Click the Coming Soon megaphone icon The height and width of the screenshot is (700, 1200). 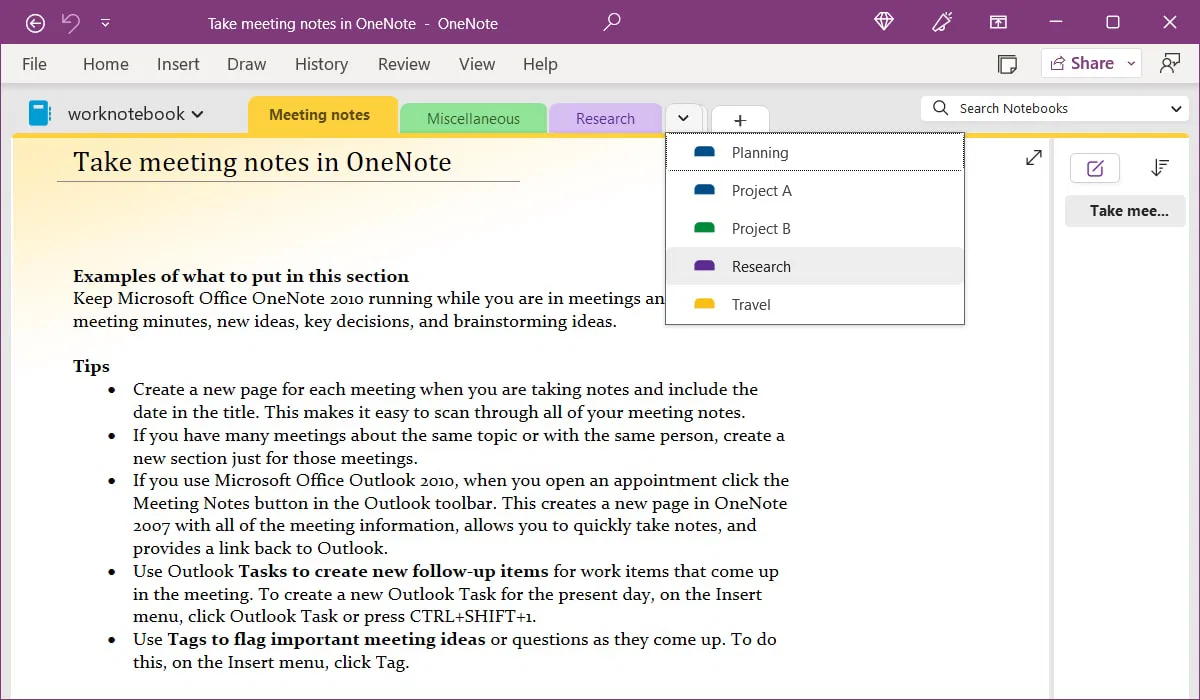pyautogui.click(x=941, y=21)
